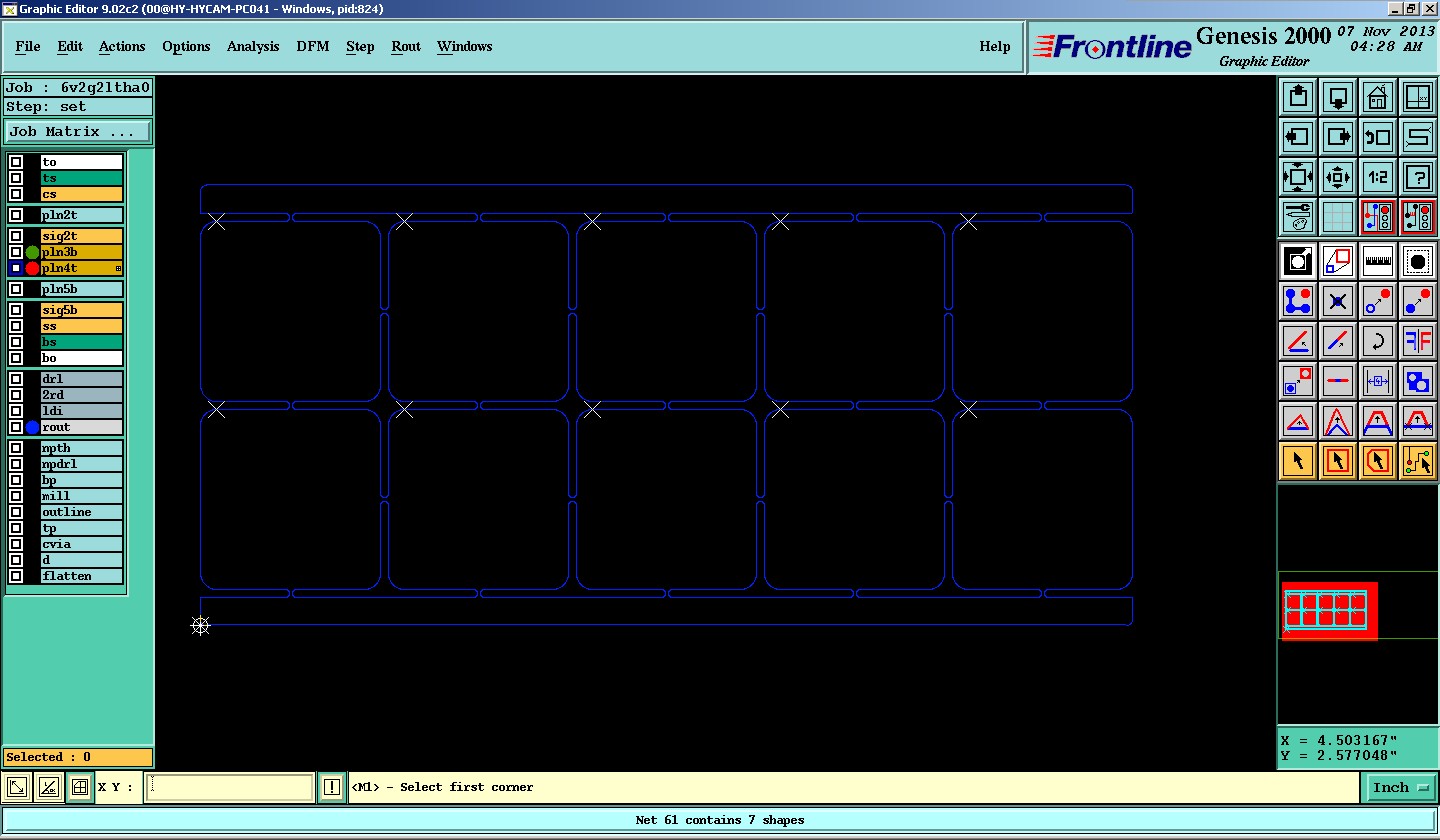1440x840 pixels.
Task: Click the pan up arrow icon
Action: click(x=1298, y=97)
